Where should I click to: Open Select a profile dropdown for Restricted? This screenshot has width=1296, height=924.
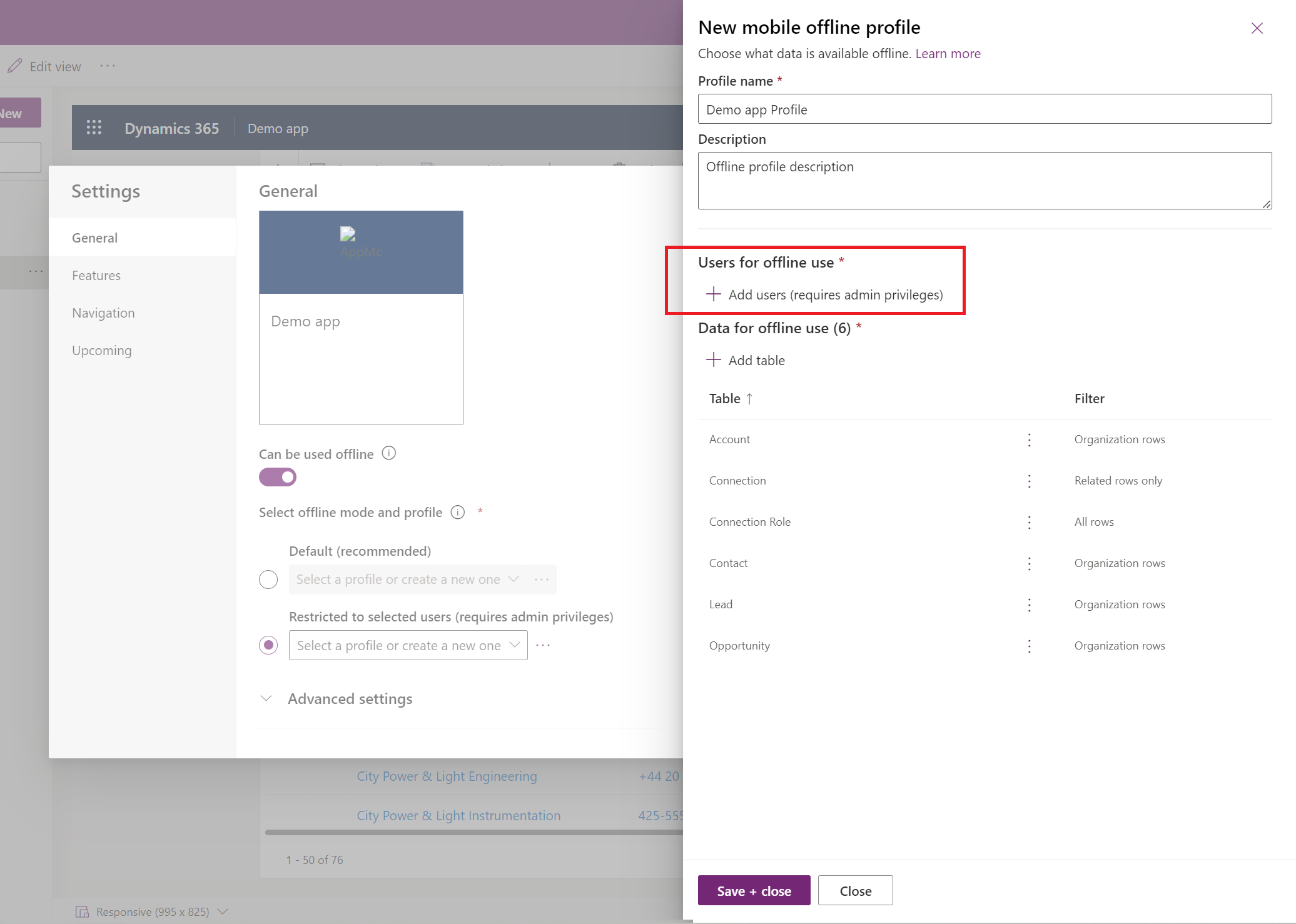(x=407, y=644)
